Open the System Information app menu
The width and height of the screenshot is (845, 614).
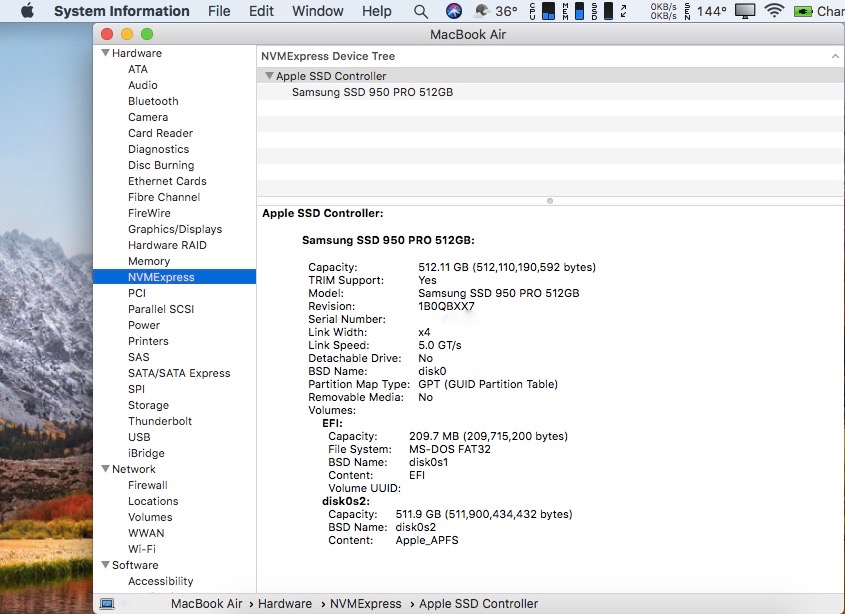pos(122,11)
